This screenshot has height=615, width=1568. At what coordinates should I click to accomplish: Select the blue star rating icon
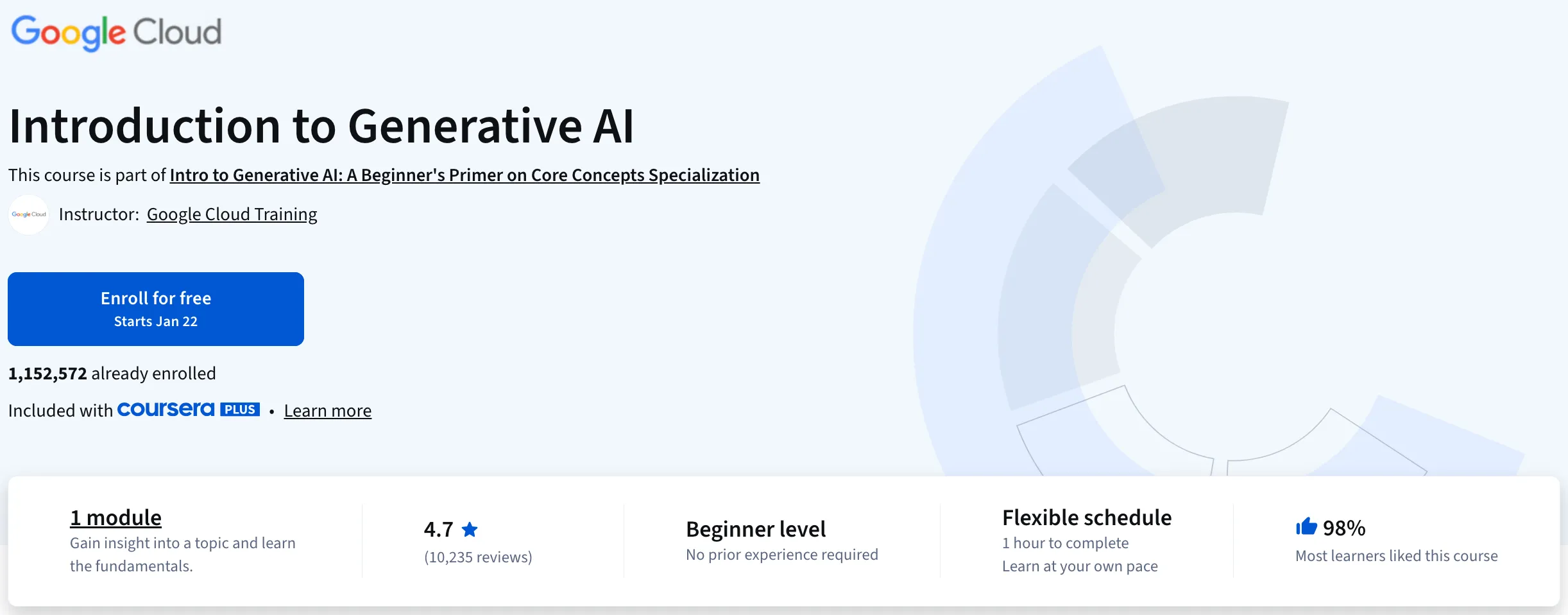pos(471,528)
